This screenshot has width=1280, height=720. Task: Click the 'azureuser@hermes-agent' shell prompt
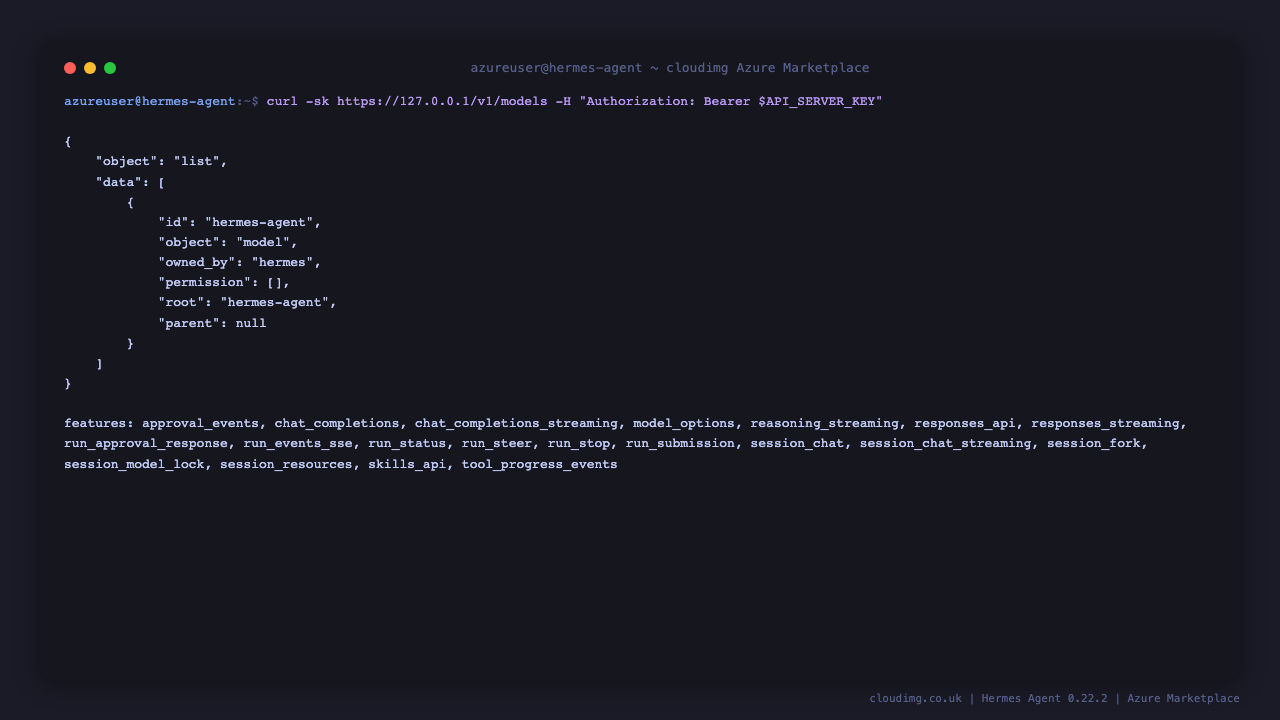click(x=150, y=101)
